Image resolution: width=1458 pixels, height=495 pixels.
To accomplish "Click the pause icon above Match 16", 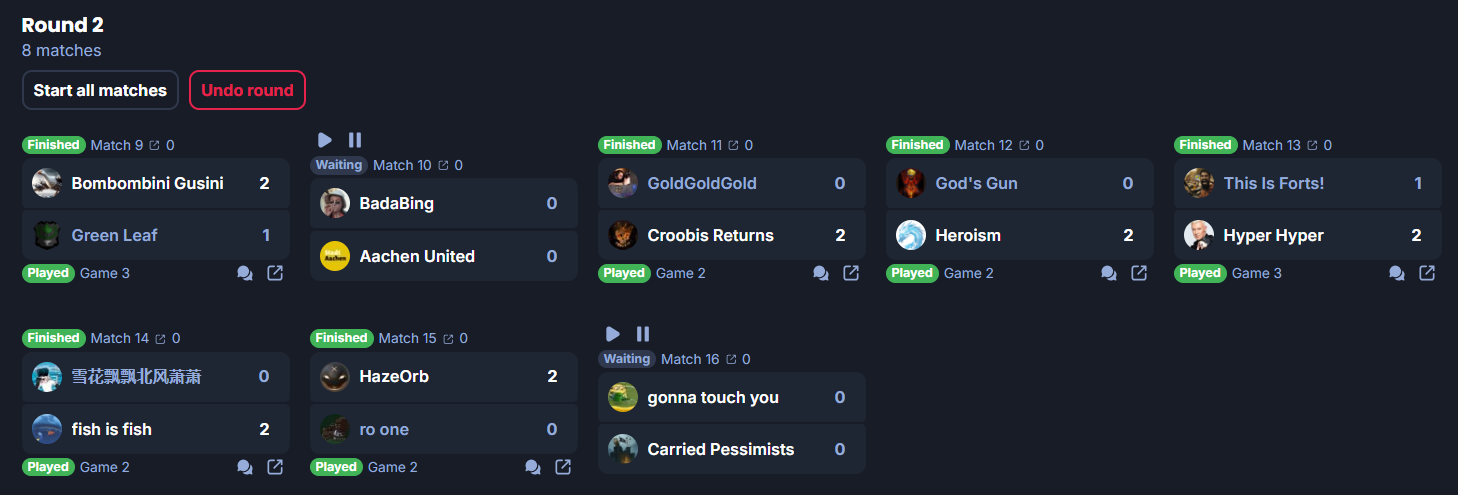I will pos(643,334).
